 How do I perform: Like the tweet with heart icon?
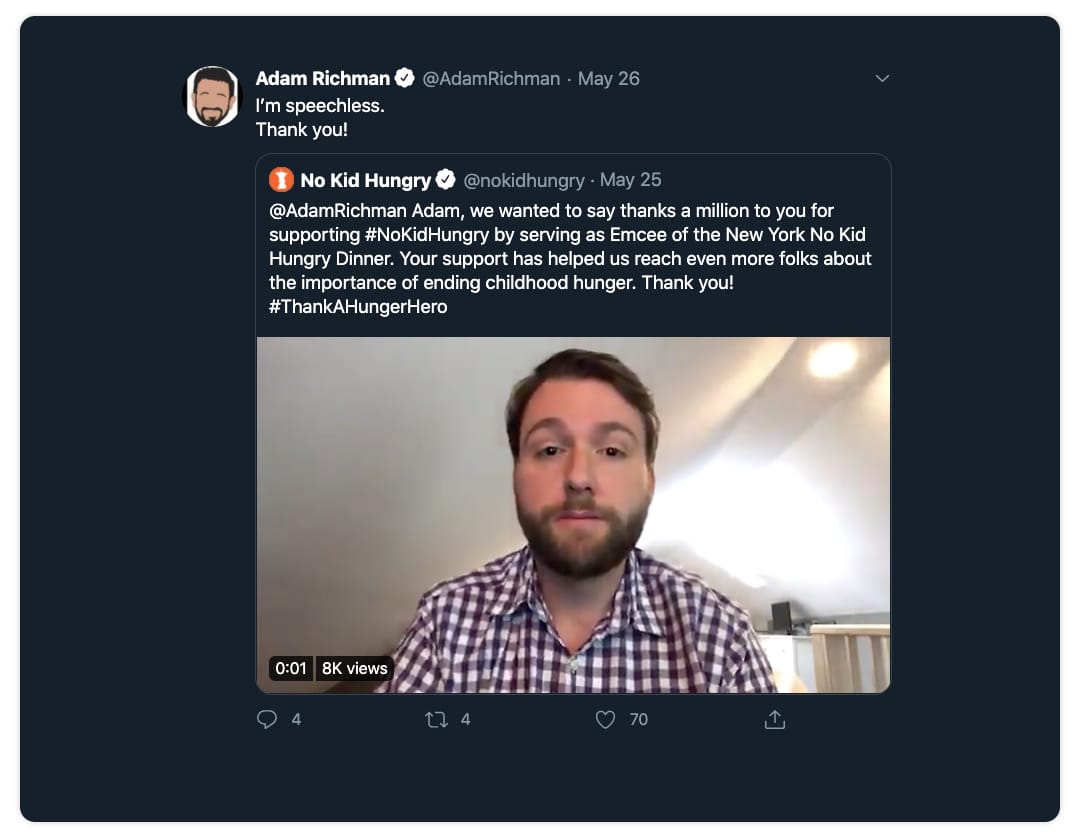pos(605,720)
